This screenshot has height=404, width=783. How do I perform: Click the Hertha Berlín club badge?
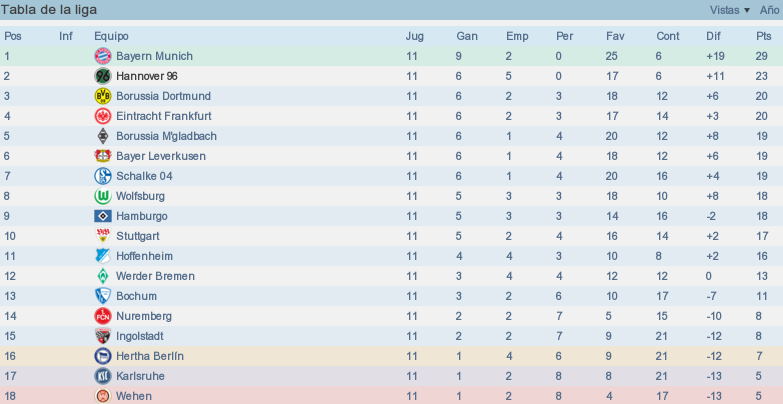pyautogui.click(x=103, y=356)
